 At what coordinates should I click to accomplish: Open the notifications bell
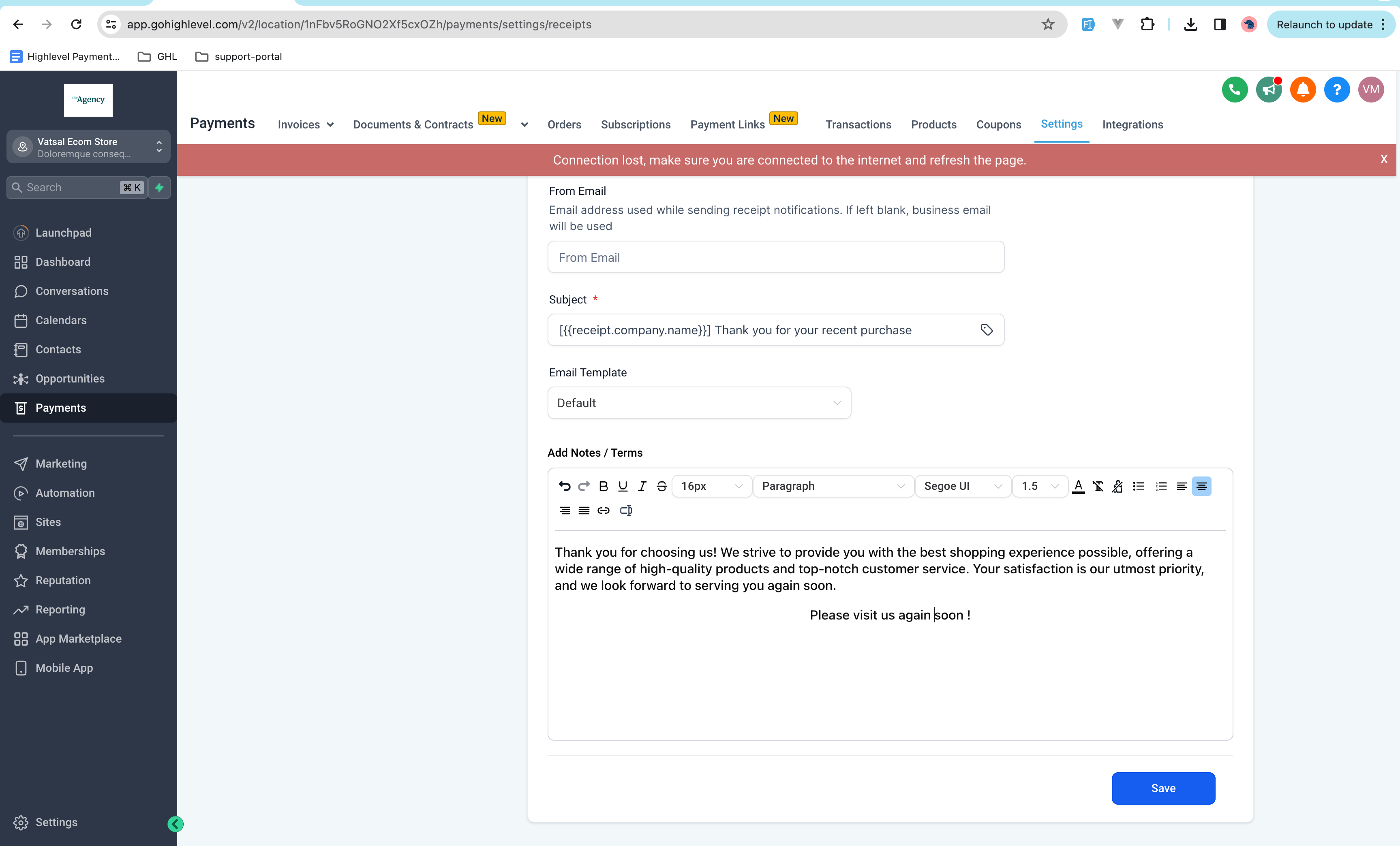coord(1303,89)
